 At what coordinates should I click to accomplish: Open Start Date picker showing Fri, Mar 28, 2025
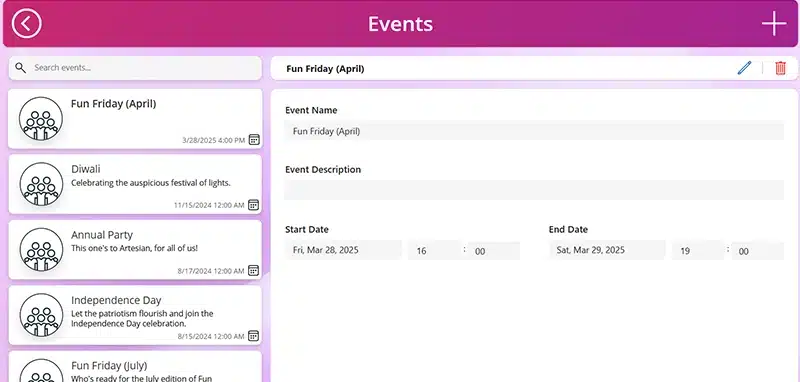click(343, 250)
